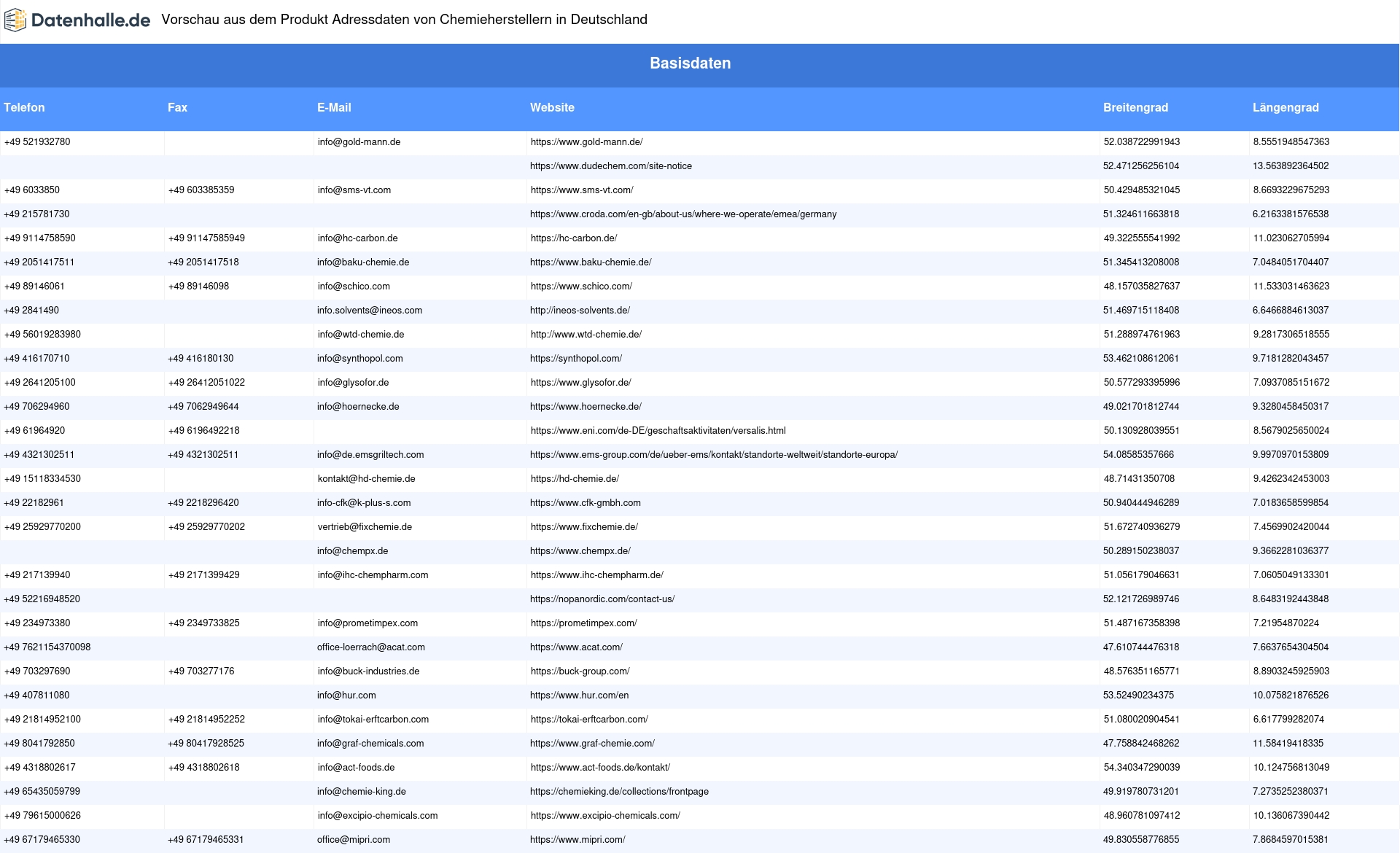Select latitude value 52.038722991943
1400x853 pixels.
(x=1141, y=142)
